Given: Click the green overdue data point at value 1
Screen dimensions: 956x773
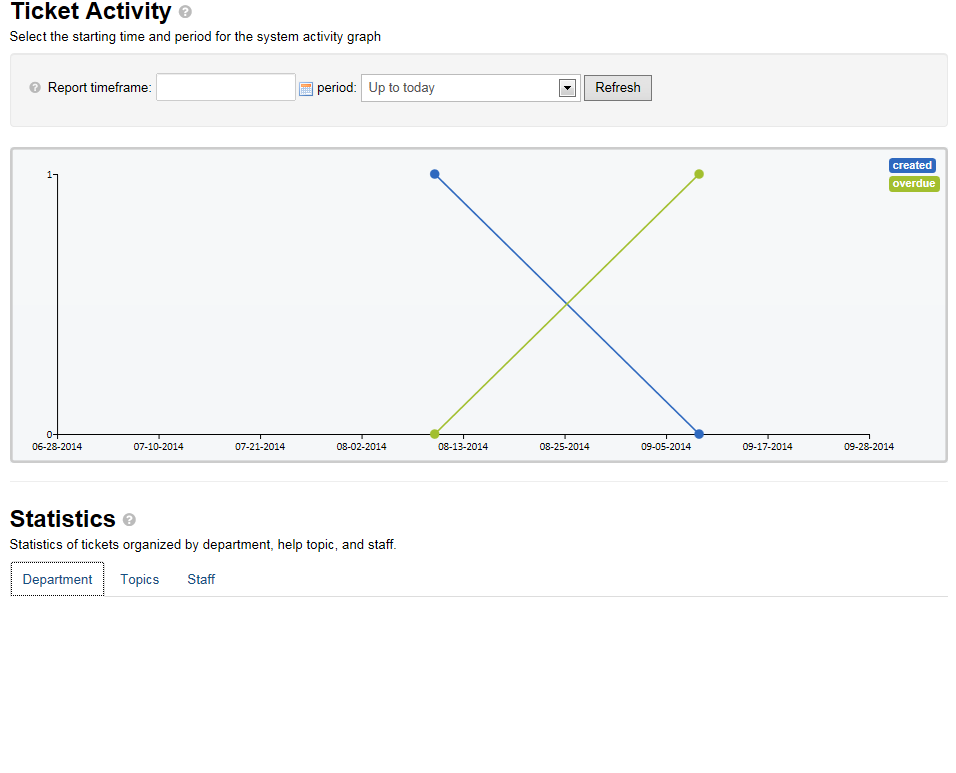Looking at the screenshot, I should 699,174.
